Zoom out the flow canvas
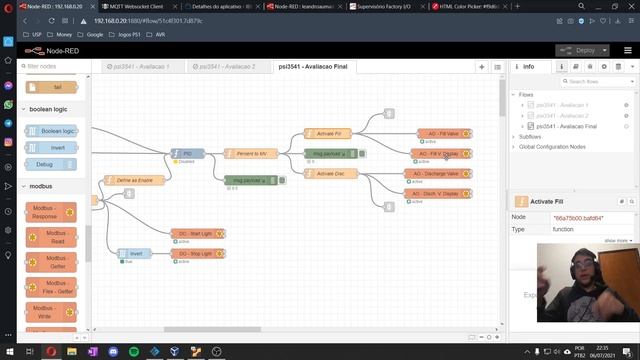640x360 pixels. tap(481, 338)
